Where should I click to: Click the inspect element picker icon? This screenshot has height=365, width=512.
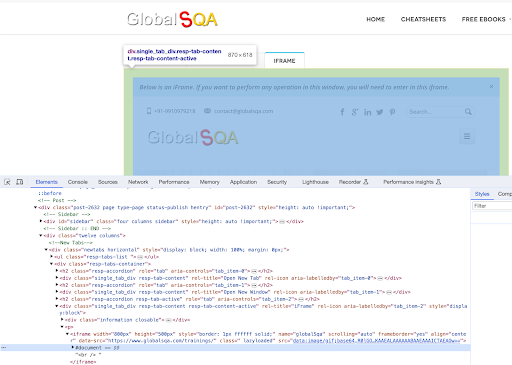[7, 182]
